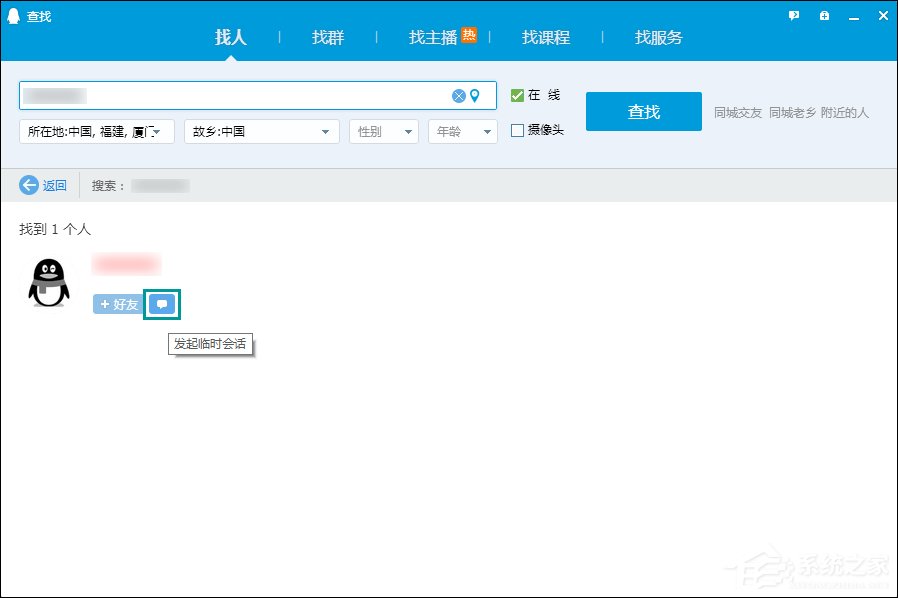Enable the 摄像头 camera filter
This screenshot has height=598, width=898.
[x=517, y=129]
